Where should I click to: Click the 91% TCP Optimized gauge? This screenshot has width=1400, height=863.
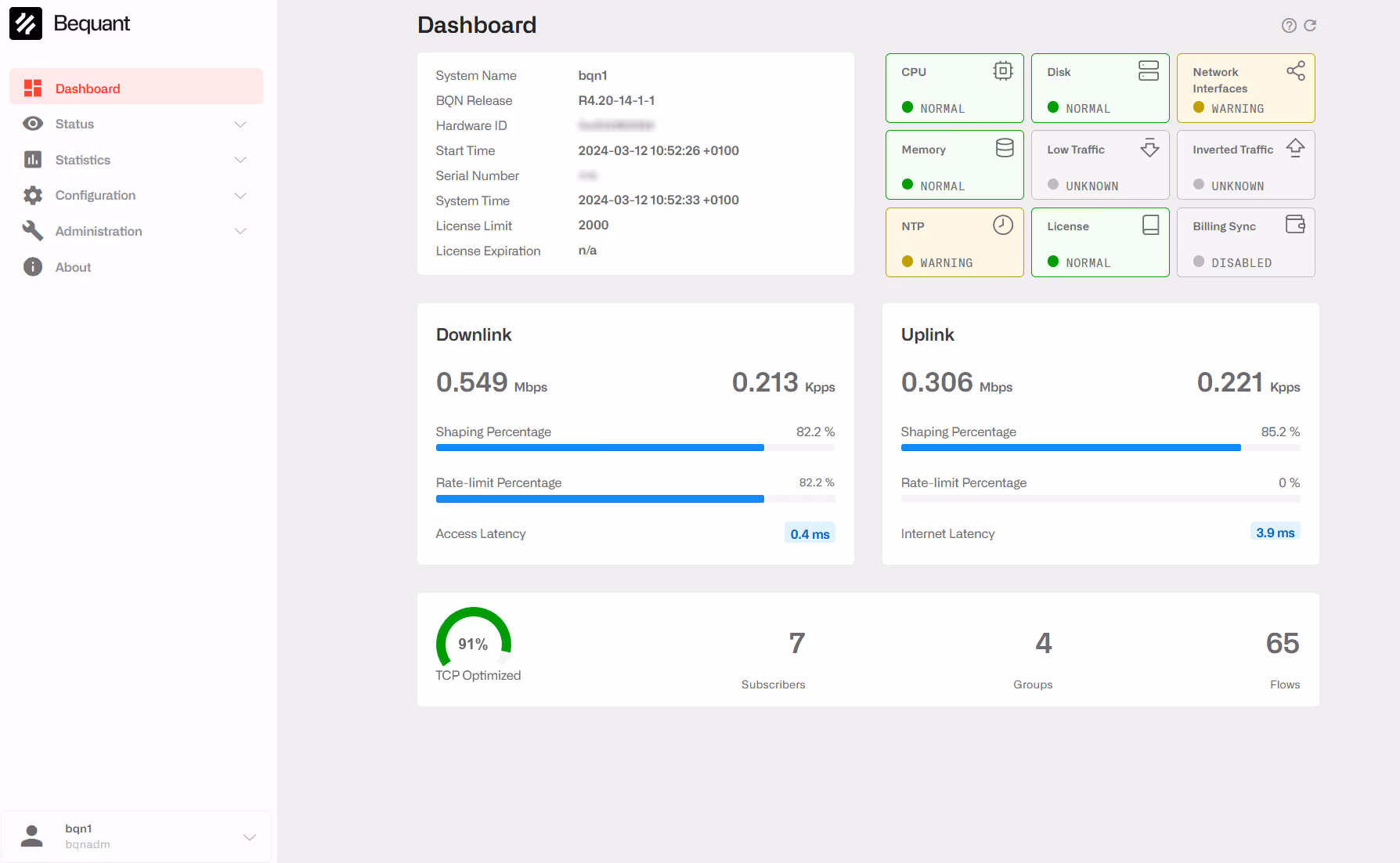[x=474, y=638]
